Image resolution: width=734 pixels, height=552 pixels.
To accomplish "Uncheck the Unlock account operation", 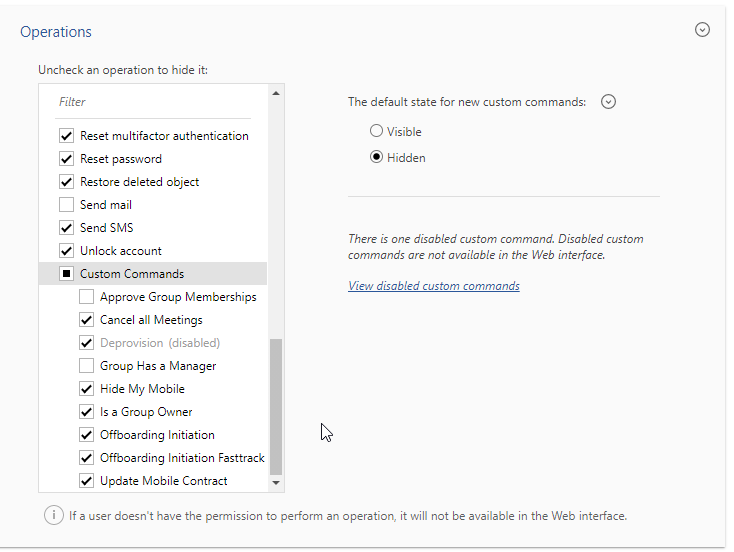I will click(x=67, y=251).
